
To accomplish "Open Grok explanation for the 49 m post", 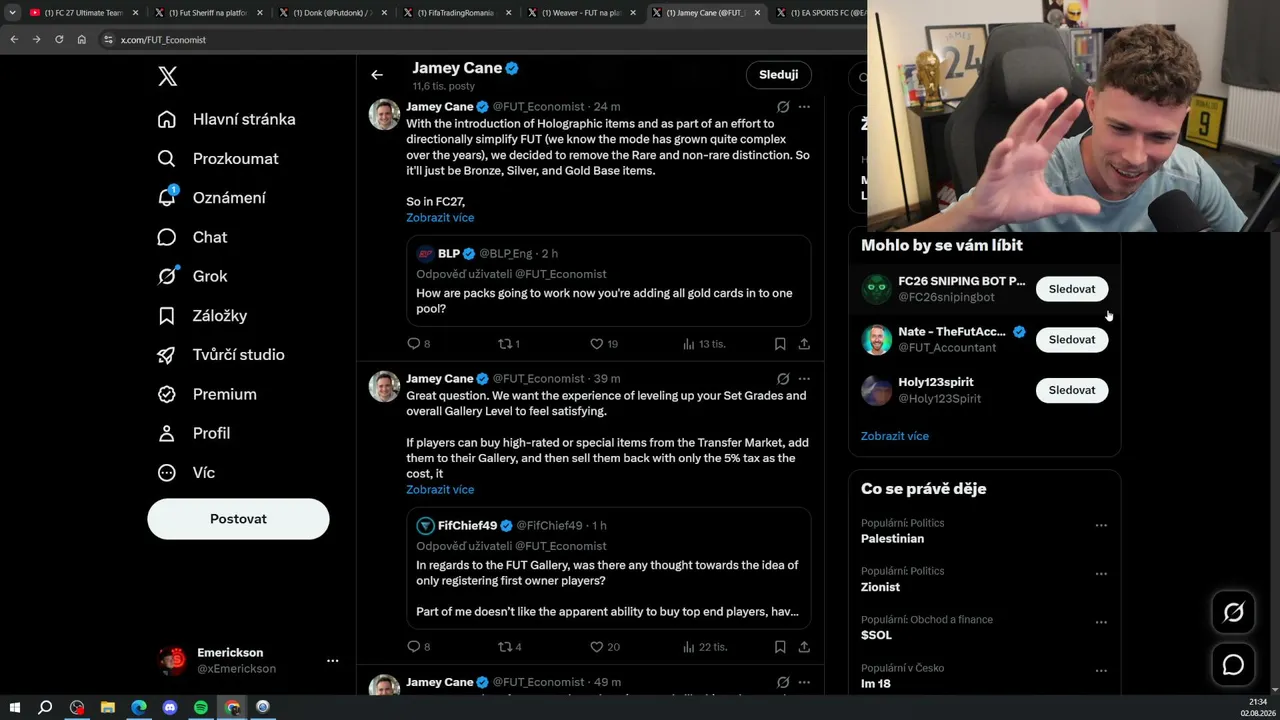I will [783, 682].
